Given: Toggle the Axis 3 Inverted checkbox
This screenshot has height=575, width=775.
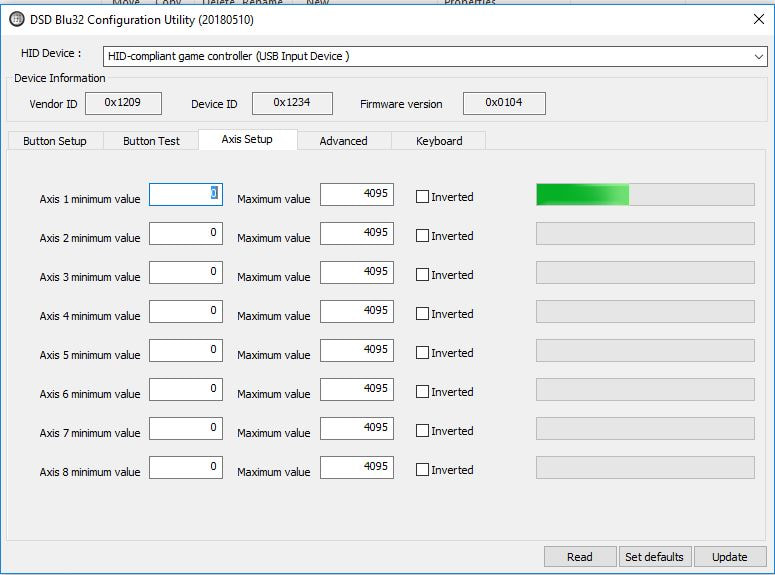Looking at the screenshot, I should click(x=422, y=275).
